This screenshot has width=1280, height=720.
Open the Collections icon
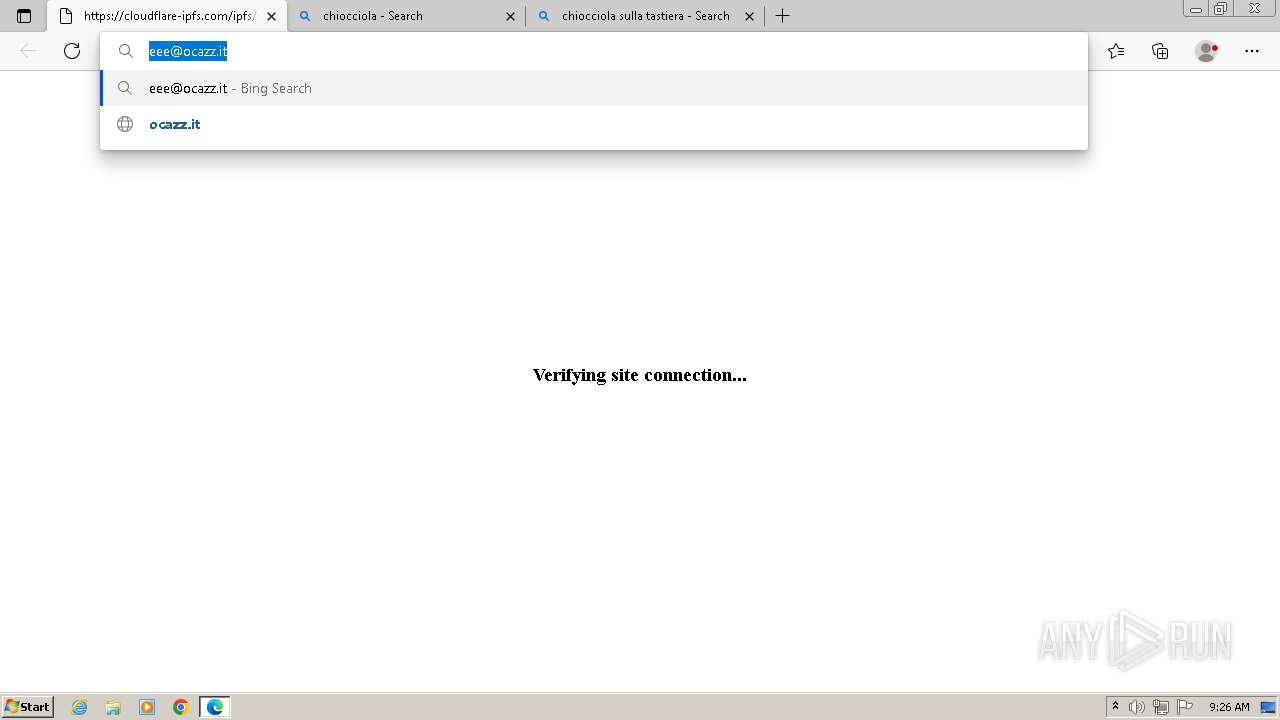1160,51
